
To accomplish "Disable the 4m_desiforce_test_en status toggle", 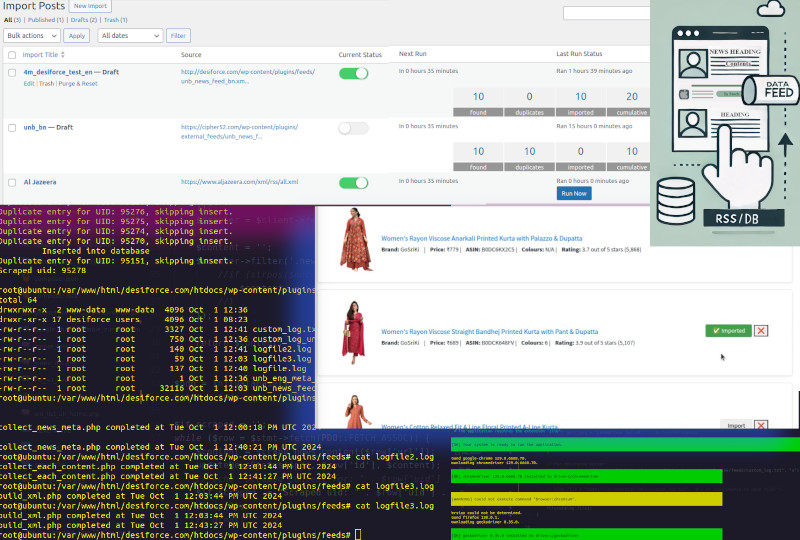I will pos(353,73).
